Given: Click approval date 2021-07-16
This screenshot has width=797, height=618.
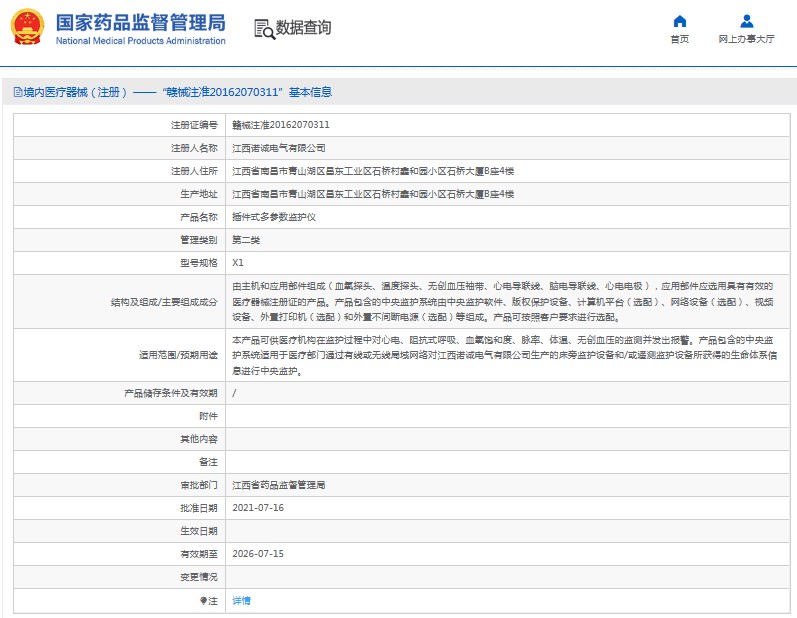Looking at the screenshot, I should tap(258, 508).
